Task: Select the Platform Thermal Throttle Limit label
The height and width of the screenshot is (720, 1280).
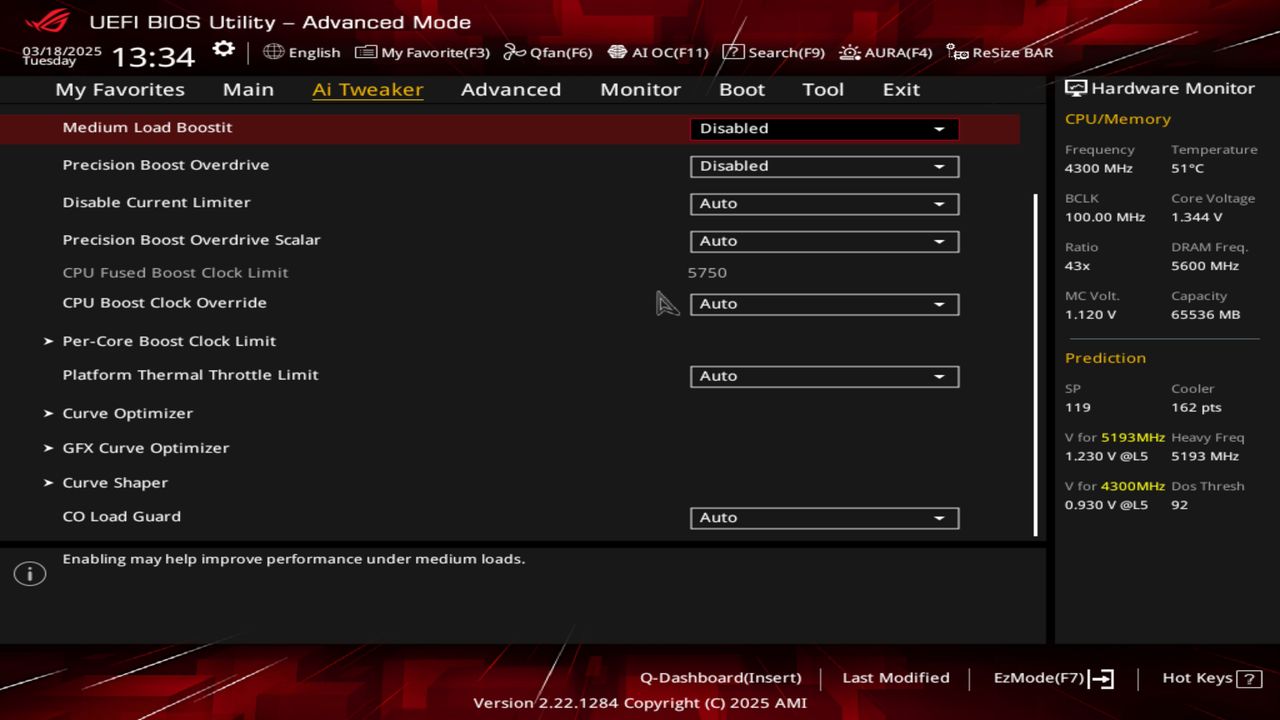Action: tap(190, 375)
